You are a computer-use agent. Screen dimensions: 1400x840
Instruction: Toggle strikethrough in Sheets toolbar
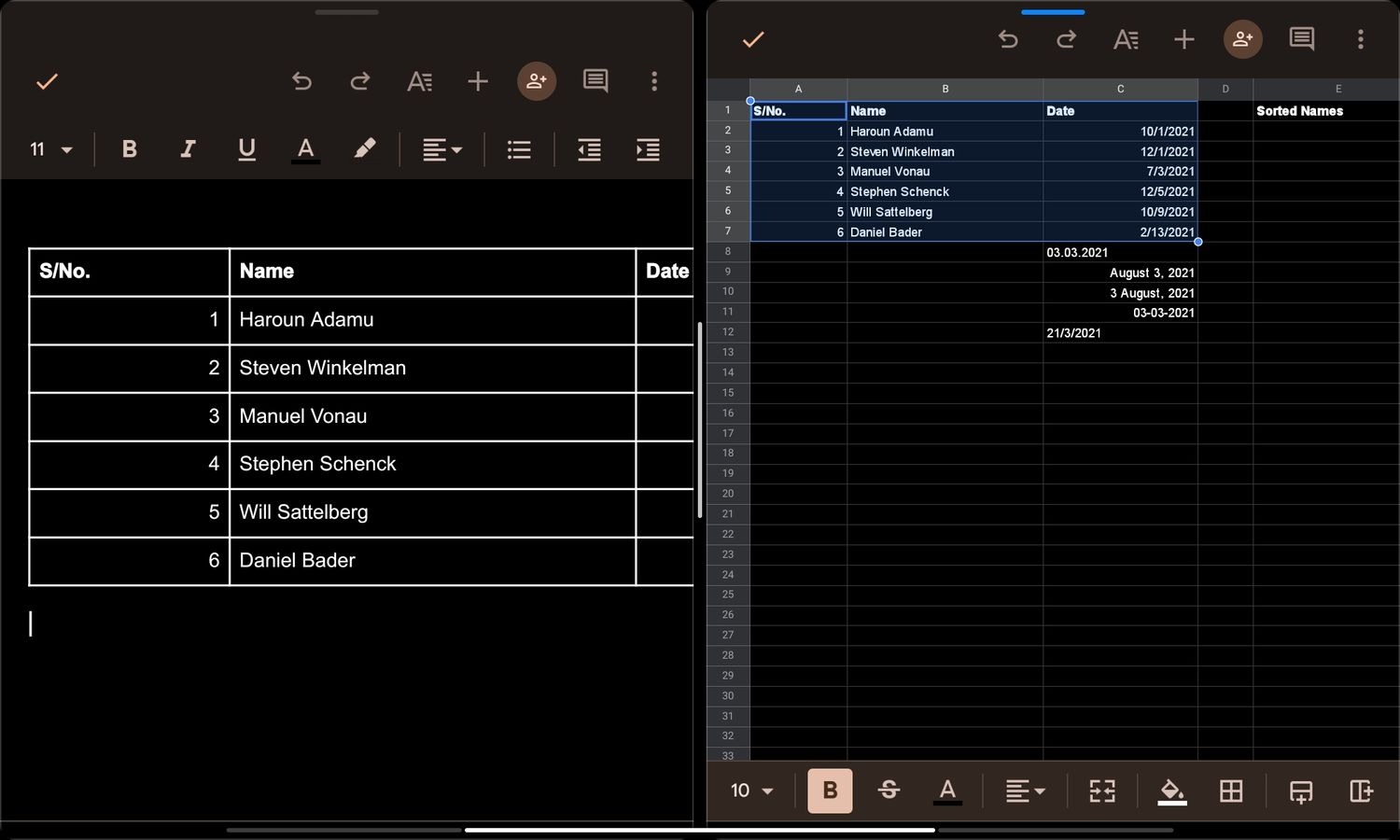coord(889,791)
